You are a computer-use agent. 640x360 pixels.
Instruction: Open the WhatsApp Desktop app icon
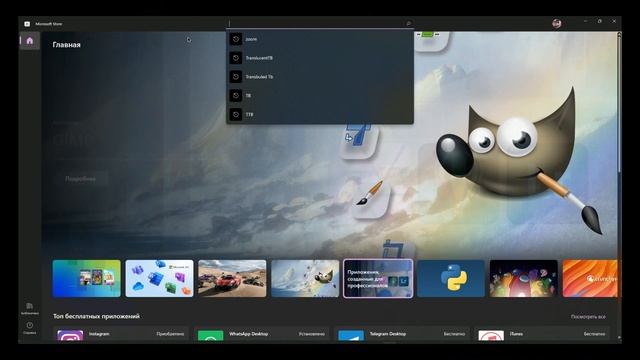pyautogui.click(x=211, y=335)
